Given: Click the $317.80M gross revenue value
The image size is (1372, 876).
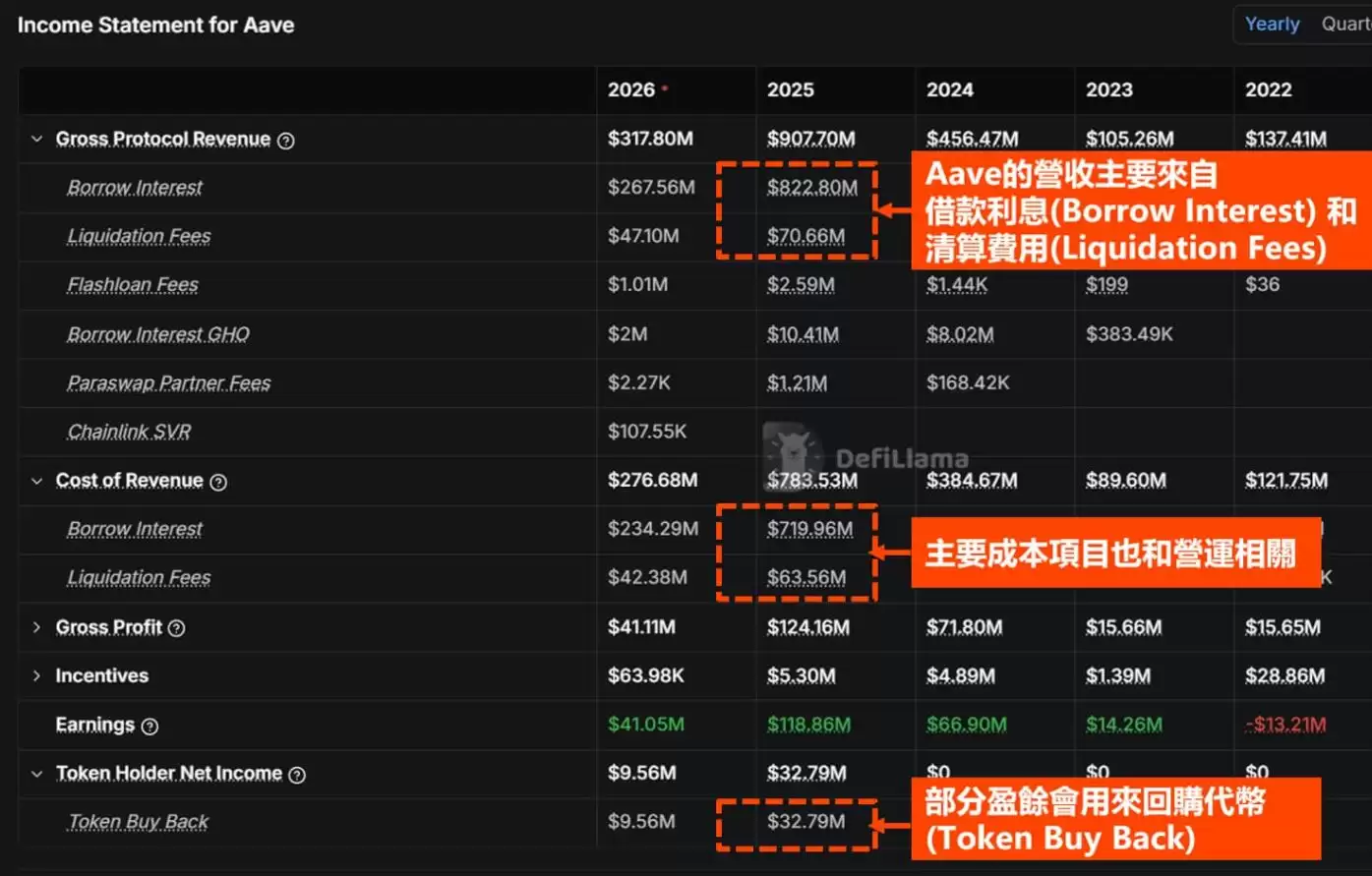Looking at the screenshot, I should (x=650, y=139).
